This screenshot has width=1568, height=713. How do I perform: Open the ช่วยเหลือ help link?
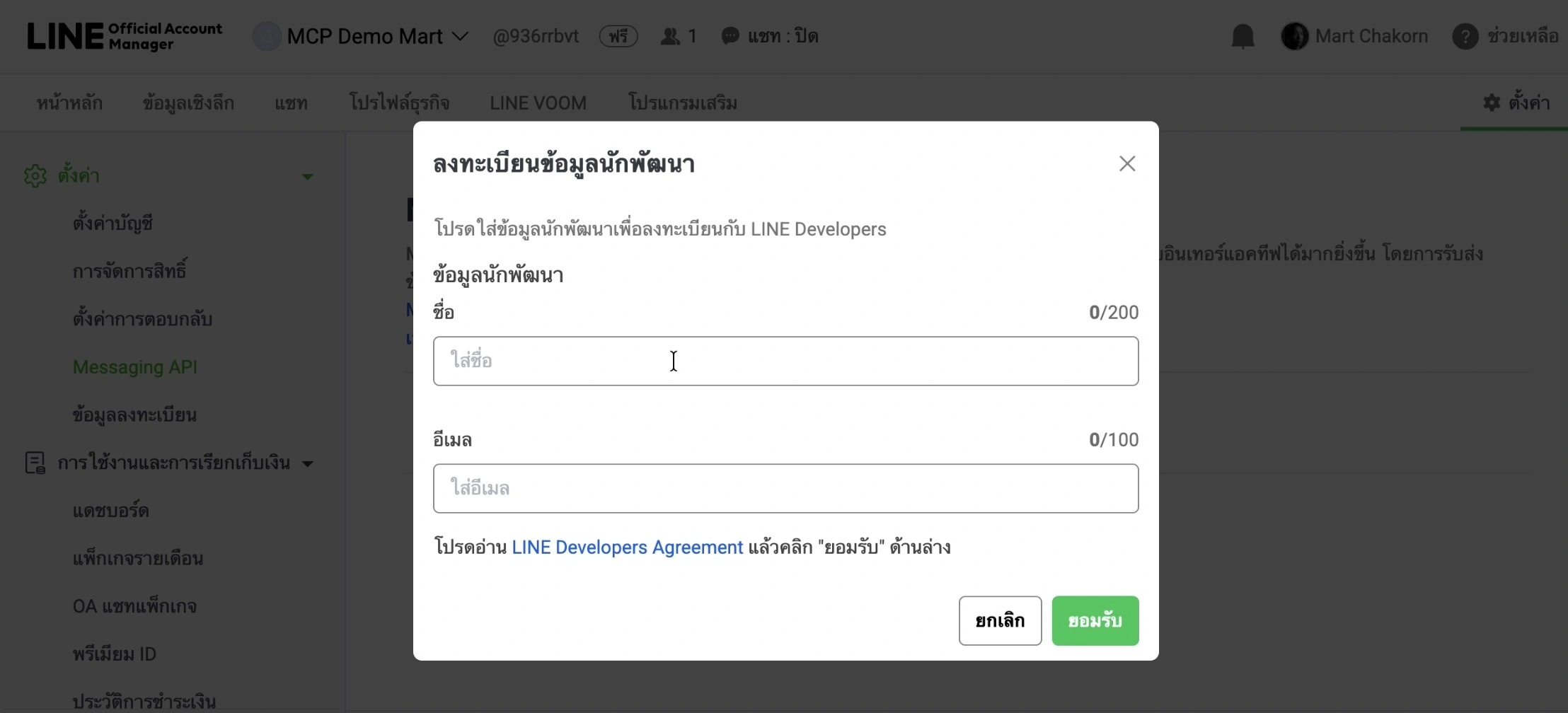pos(1523,36)
